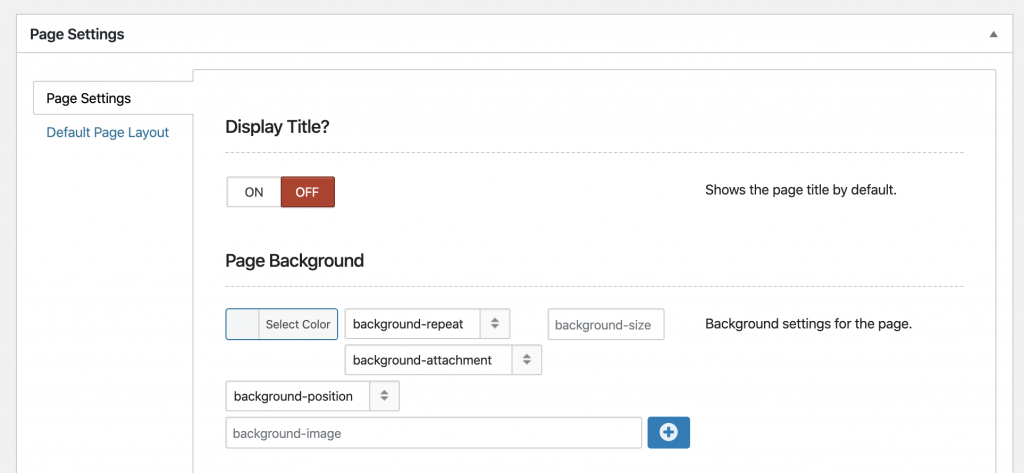The image size is (1024, 473).
Task: Collapse the Page Settings panel using header triangle
Action: click(993, 34)
